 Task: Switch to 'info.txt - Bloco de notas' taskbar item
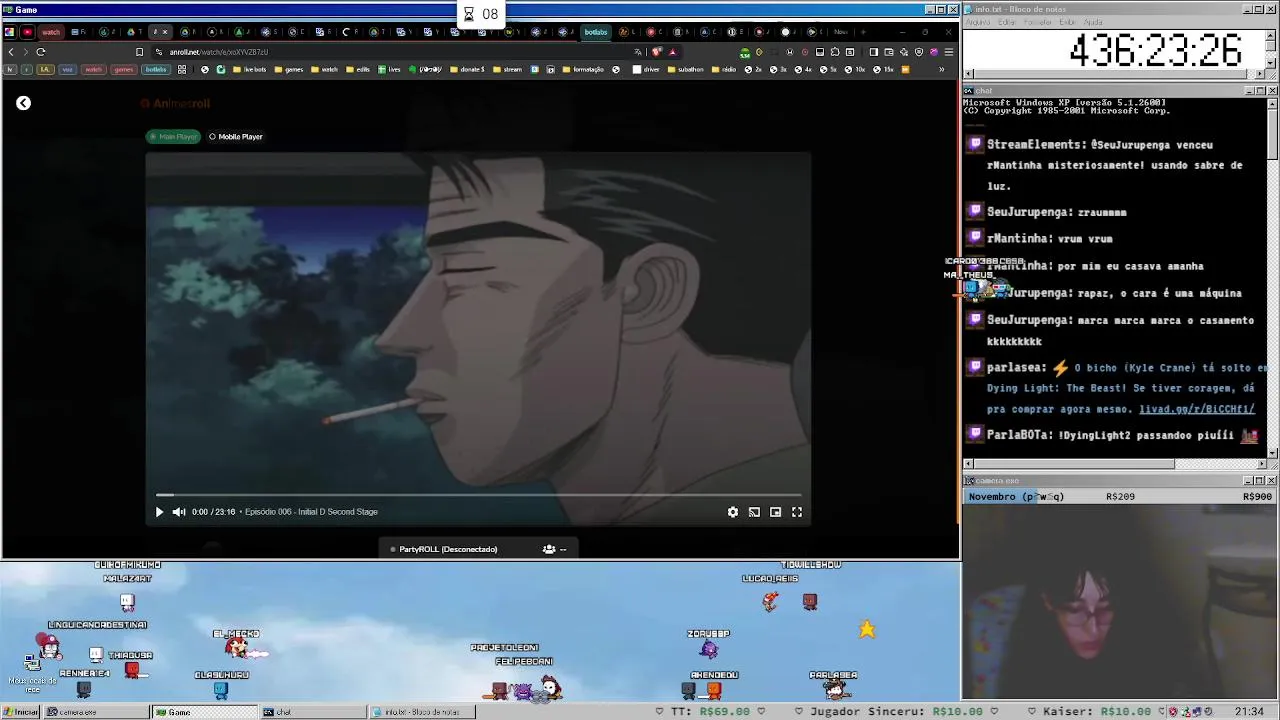click(x=421, y=712)
